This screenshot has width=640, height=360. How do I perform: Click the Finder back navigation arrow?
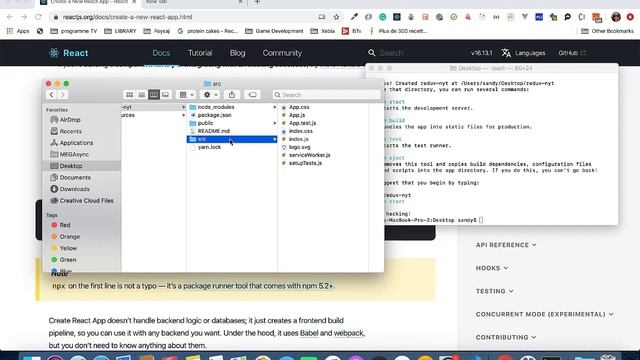[51, 95]
